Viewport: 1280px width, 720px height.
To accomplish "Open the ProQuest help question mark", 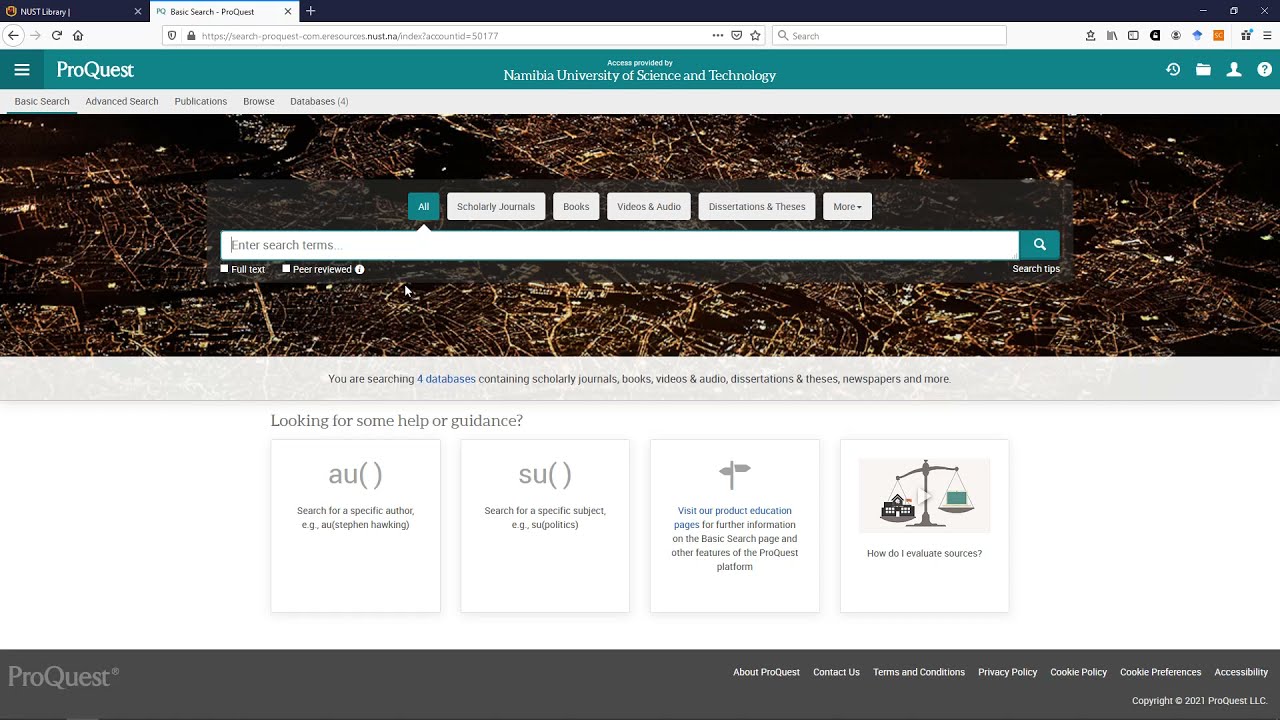I will click(1265, 70).
